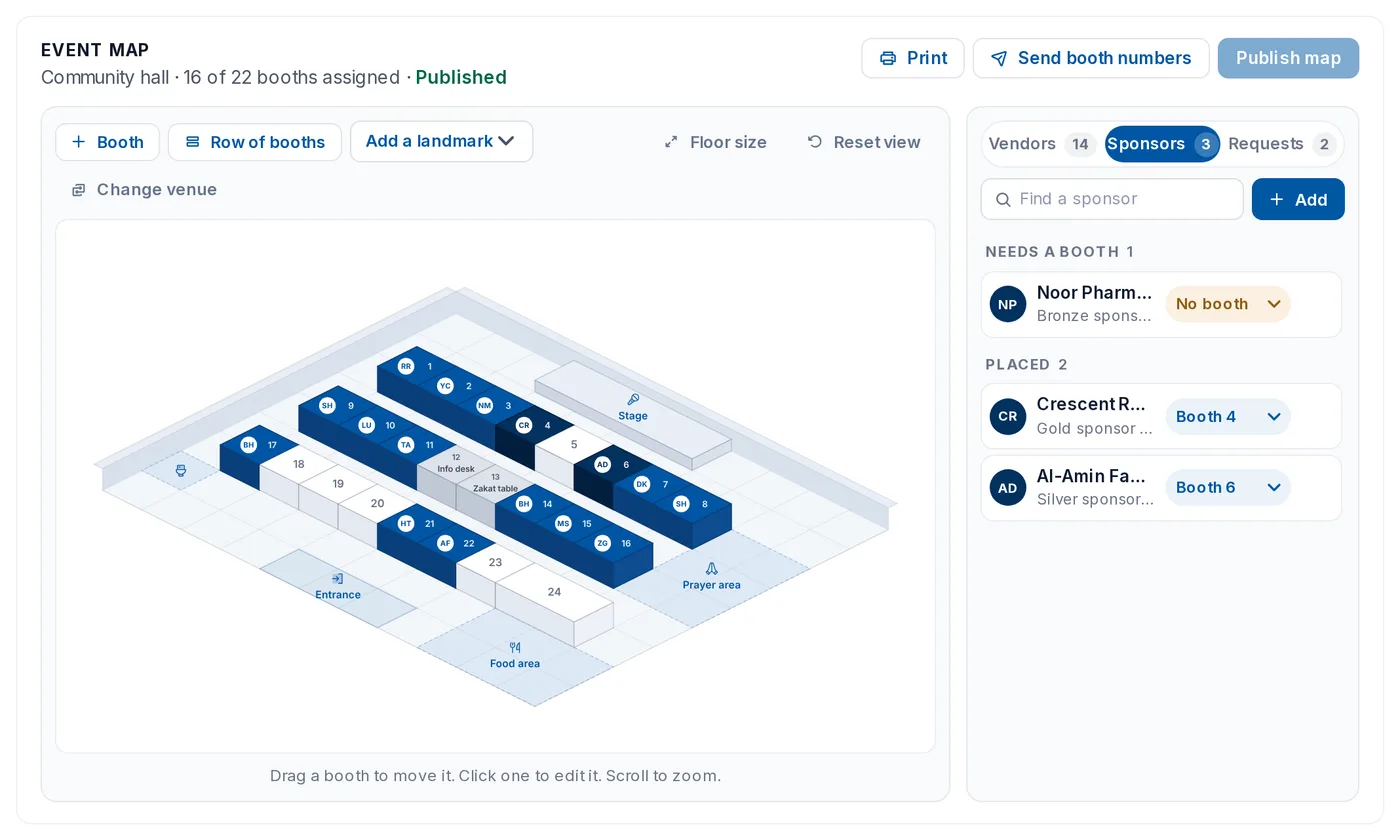Click the Publish map button
Screen dimensions: 1400x840
(x=1288, y=58)
